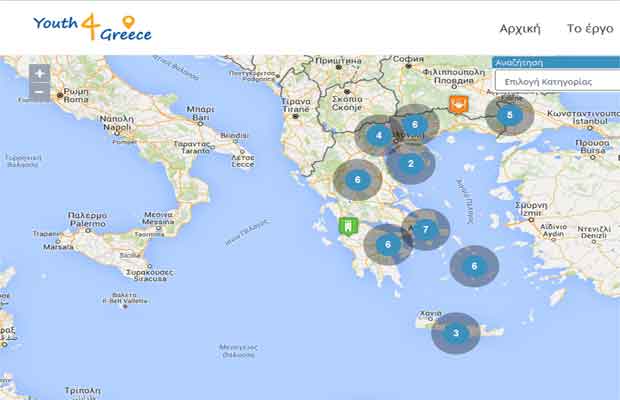620x400 pixels.
Task: Open the Επιλογή Κατηγορίας dropdown
Action: [558, 81]
